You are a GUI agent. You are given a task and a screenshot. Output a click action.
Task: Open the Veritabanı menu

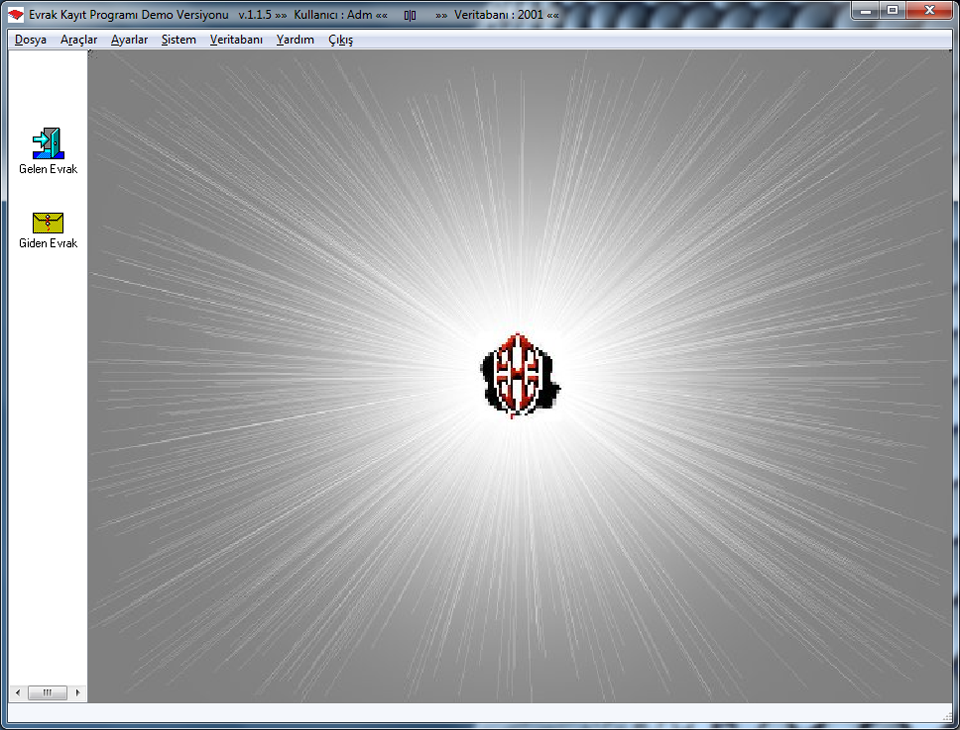pyautogui.click(x=236, y=40)
